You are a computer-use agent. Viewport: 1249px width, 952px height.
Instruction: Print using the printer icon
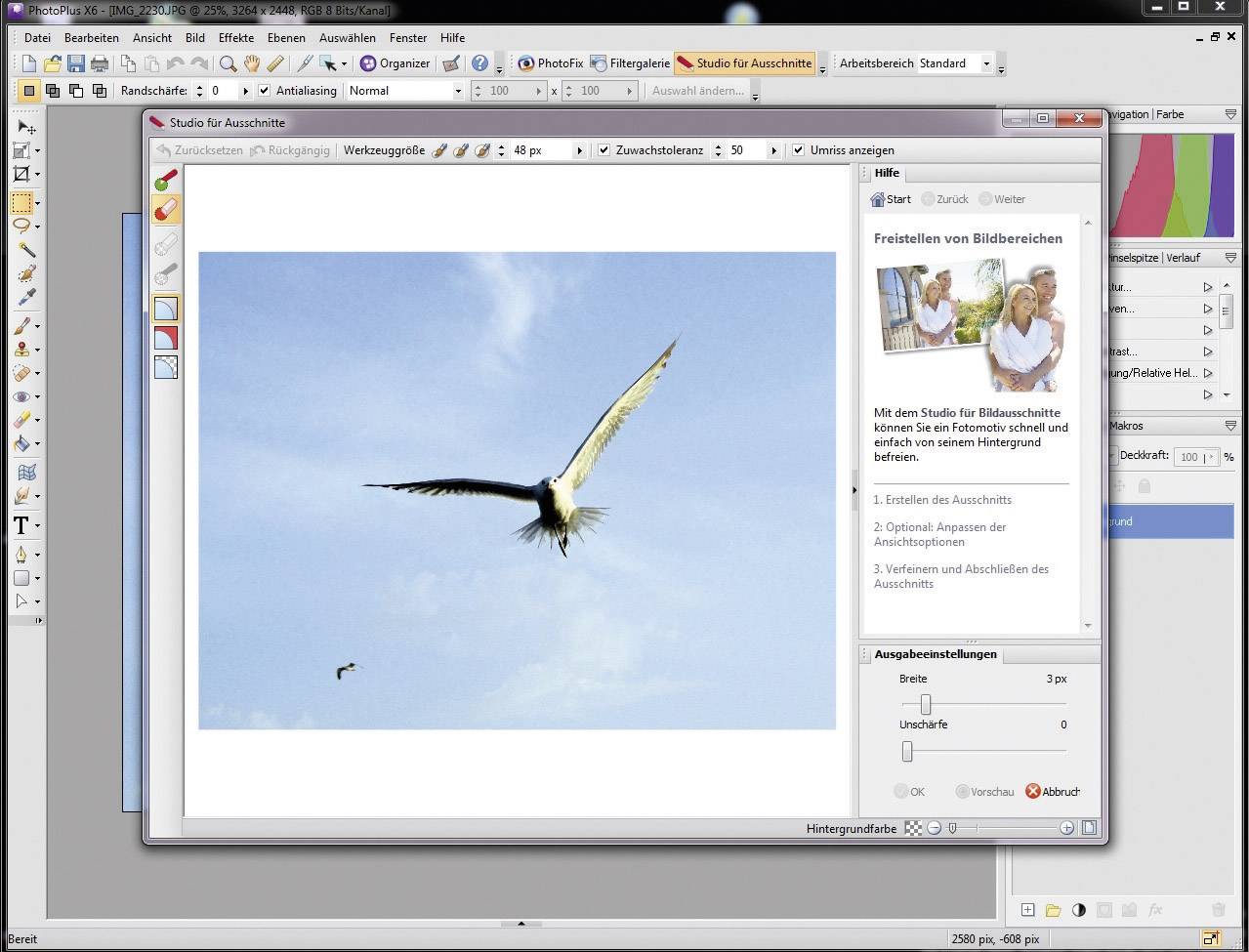point(100,63)
